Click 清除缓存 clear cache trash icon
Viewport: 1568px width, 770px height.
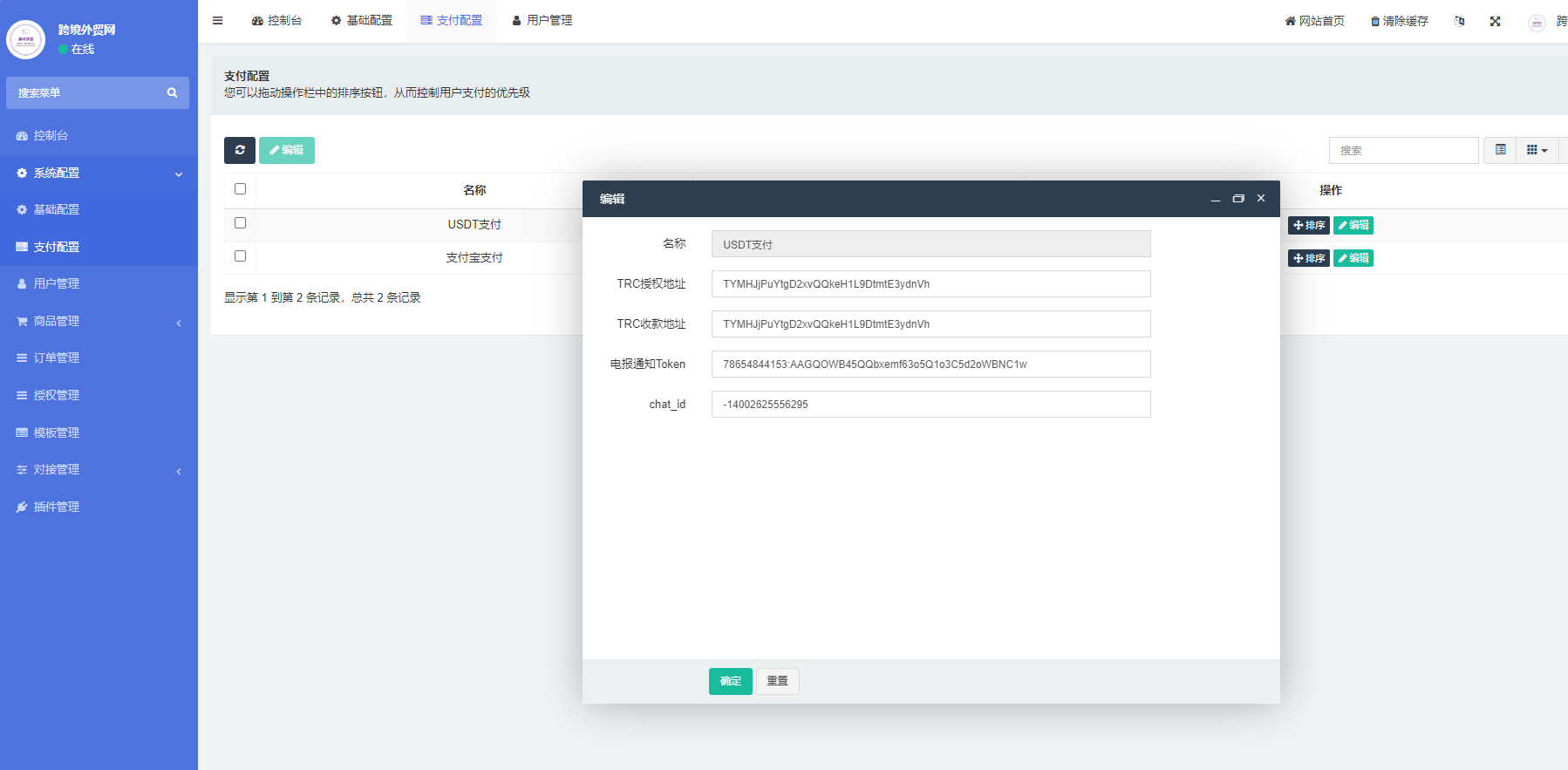point(1374,21)
